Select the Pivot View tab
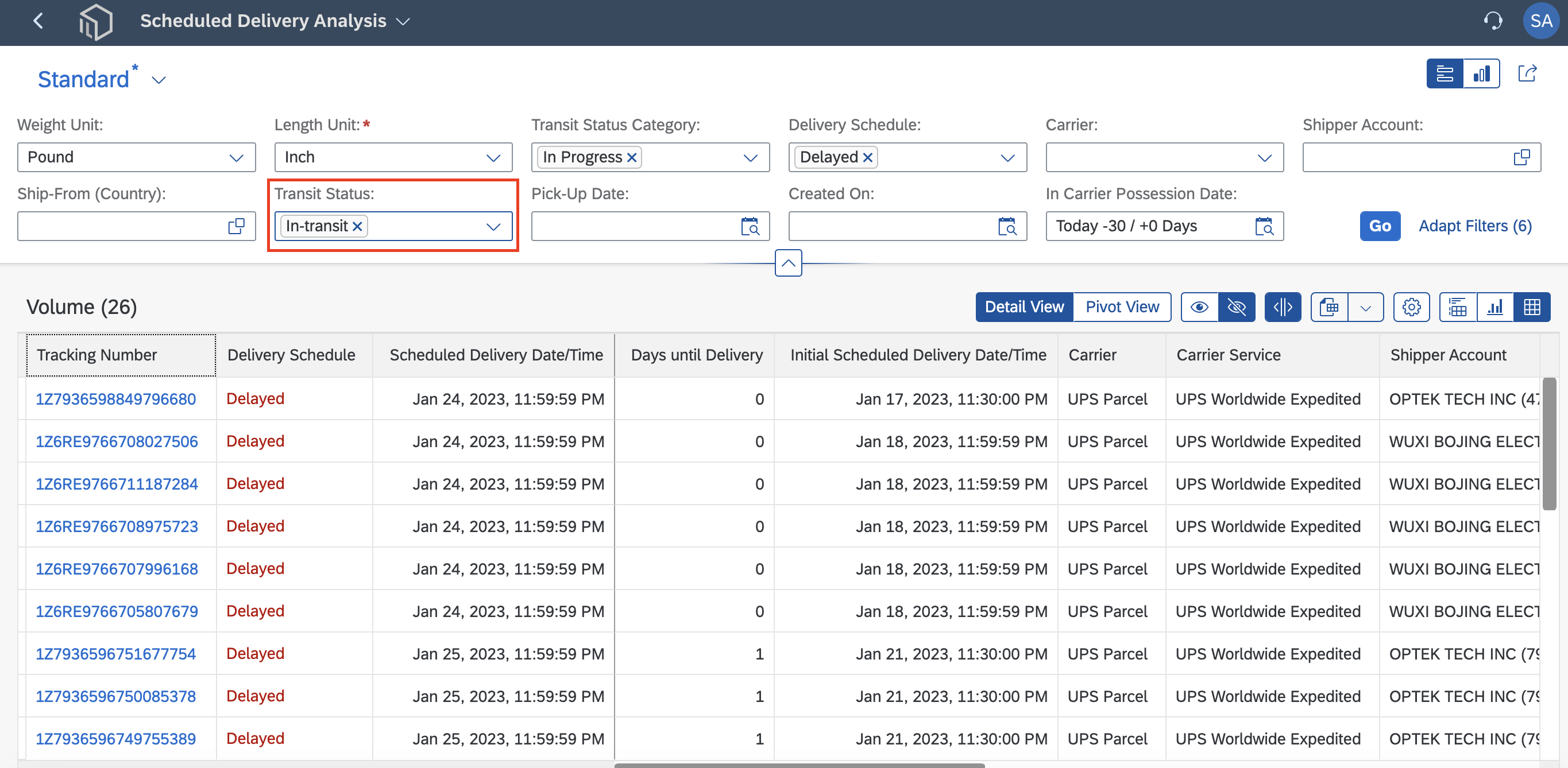Viewport: 1568px width, 768px height. [x=1122, y=307]
